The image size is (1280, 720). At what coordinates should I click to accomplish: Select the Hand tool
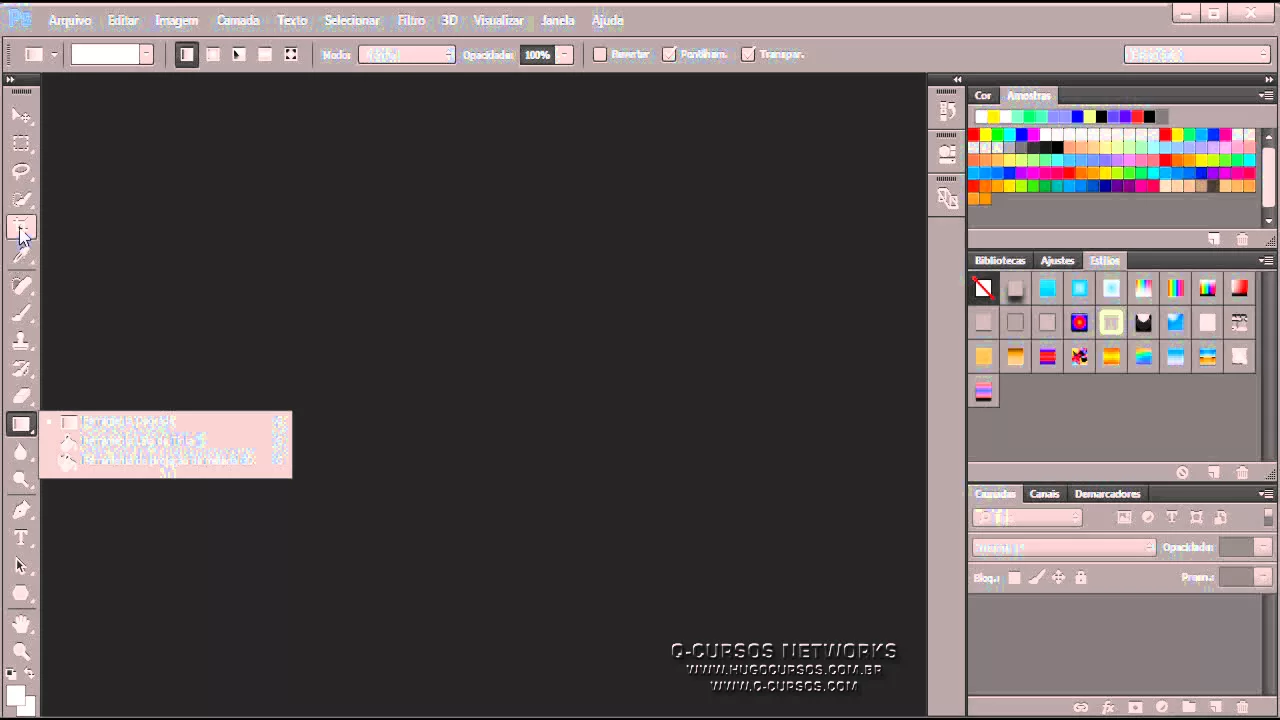[21, 624]
